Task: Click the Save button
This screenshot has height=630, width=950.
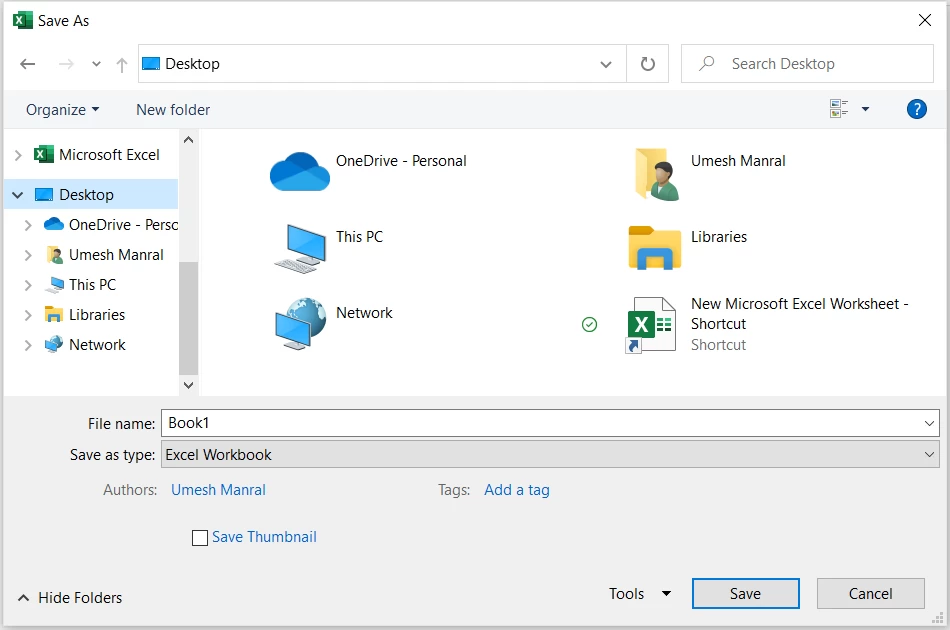Action: click(745, 594)
